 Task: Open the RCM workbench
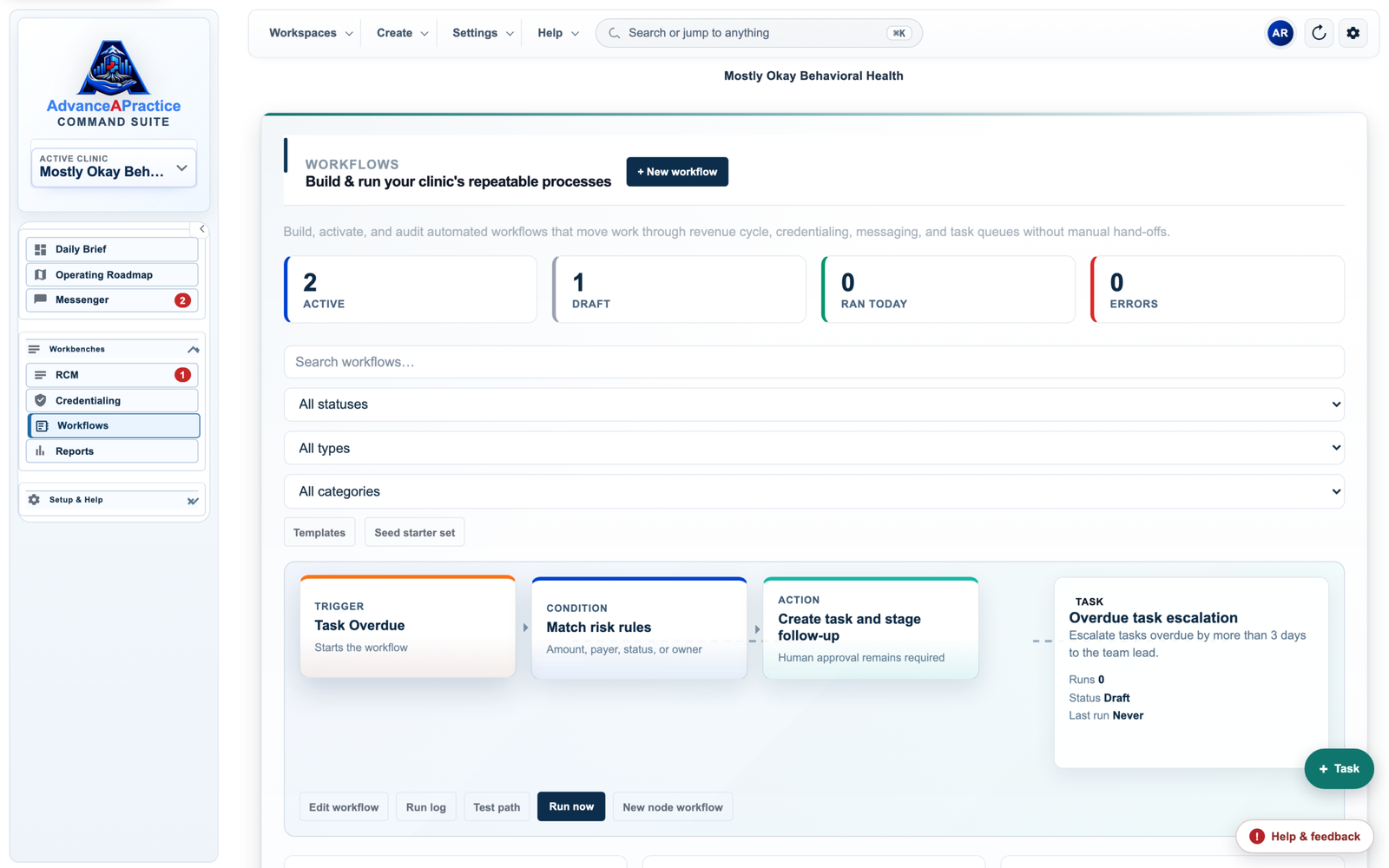(x=112, y=375)
